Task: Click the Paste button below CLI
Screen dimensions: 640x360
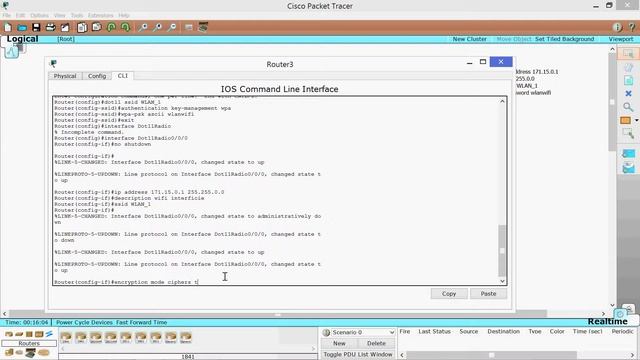Action: (x=488, y=293)
